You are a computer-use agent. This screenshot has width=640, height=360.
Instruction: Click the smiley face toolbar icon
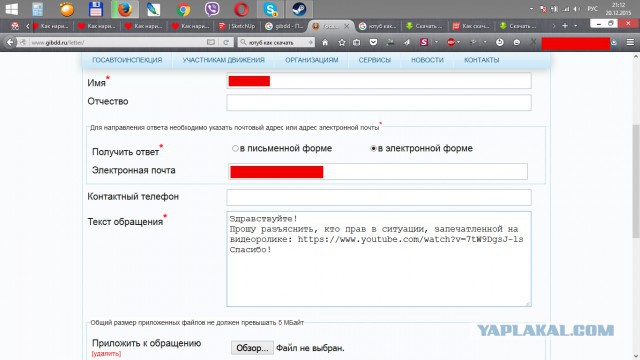point(517,42)
